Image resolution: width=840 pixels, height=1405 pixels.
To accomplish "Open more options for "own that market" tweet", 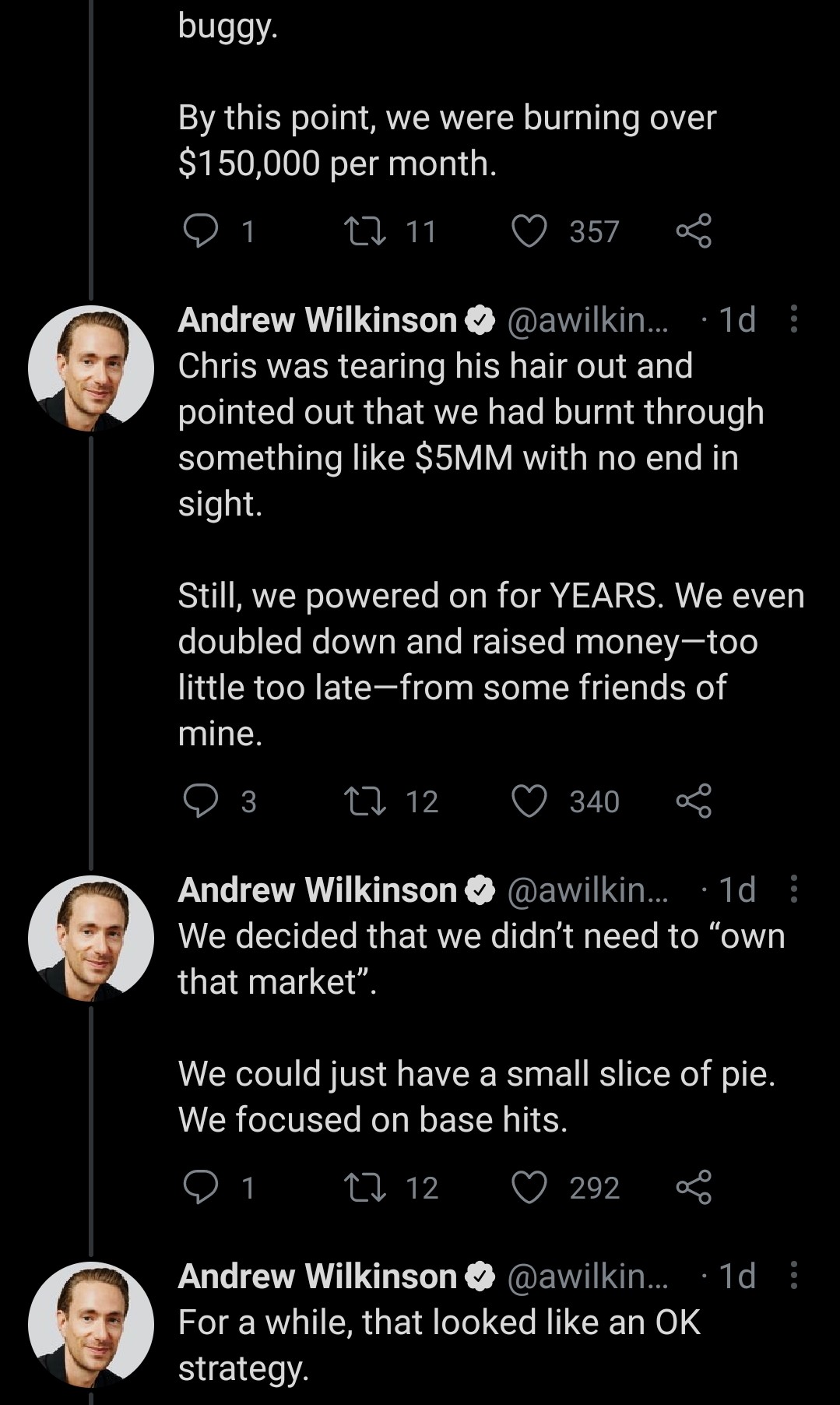I will 793,889.
